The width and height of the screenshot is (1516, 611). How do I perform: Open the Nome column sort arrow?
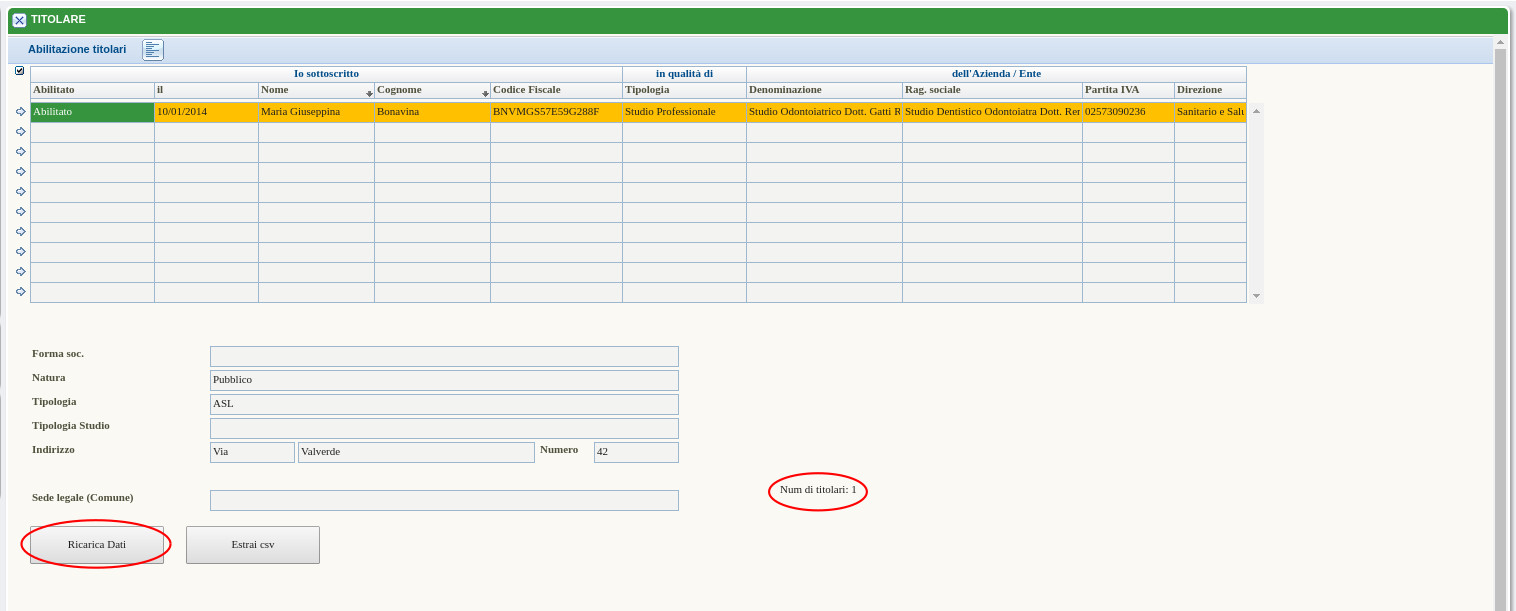[x=369, y=94]
